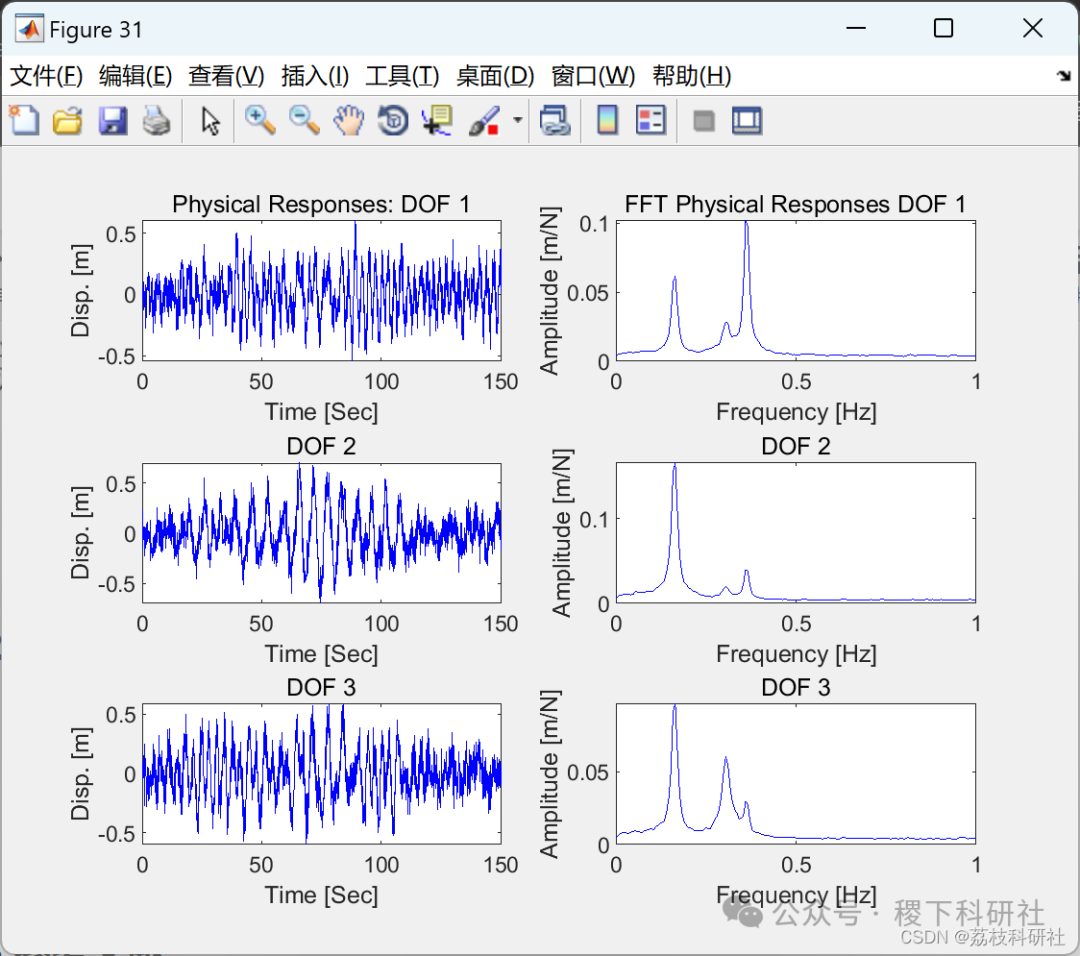
Task: Insert a legend via toolbar icon
Action: [651, 121]
